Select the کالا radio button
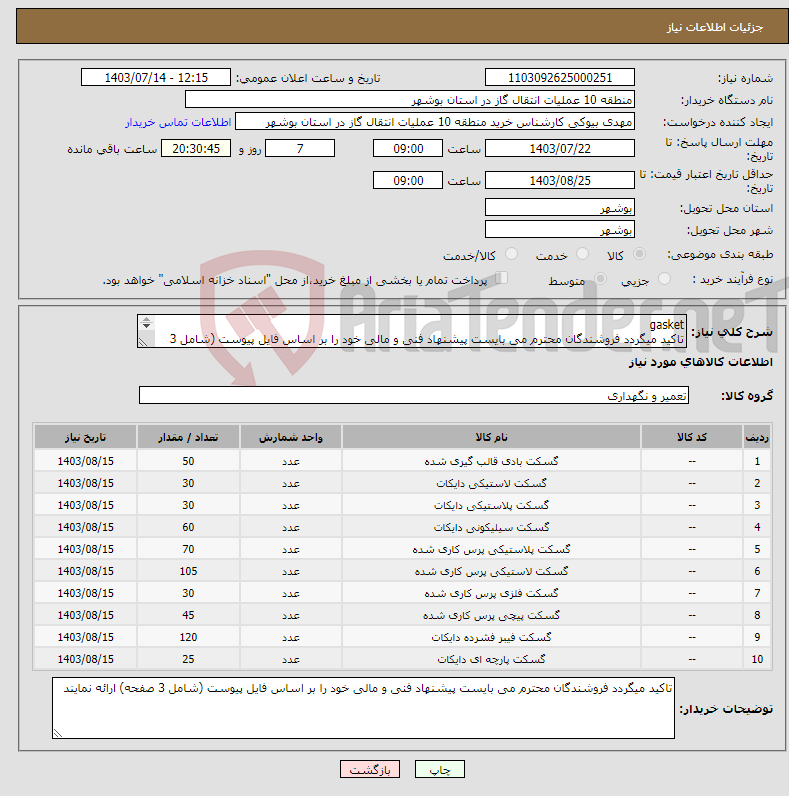 point(639,253)
